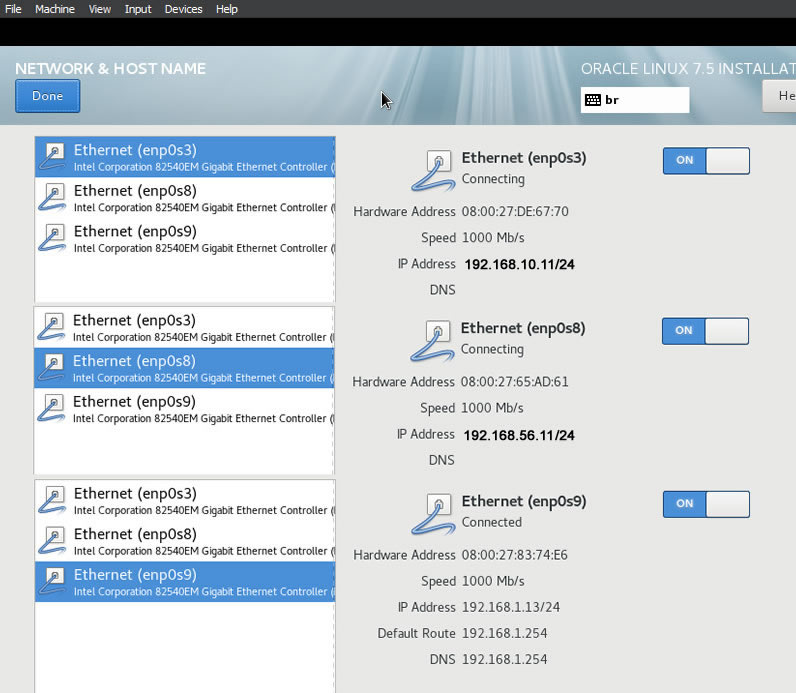Viewport: 796px width, 693px height.
Task: Click enp0s9 icon in list where enp0s8 is selected
Action: pos(52,408)
